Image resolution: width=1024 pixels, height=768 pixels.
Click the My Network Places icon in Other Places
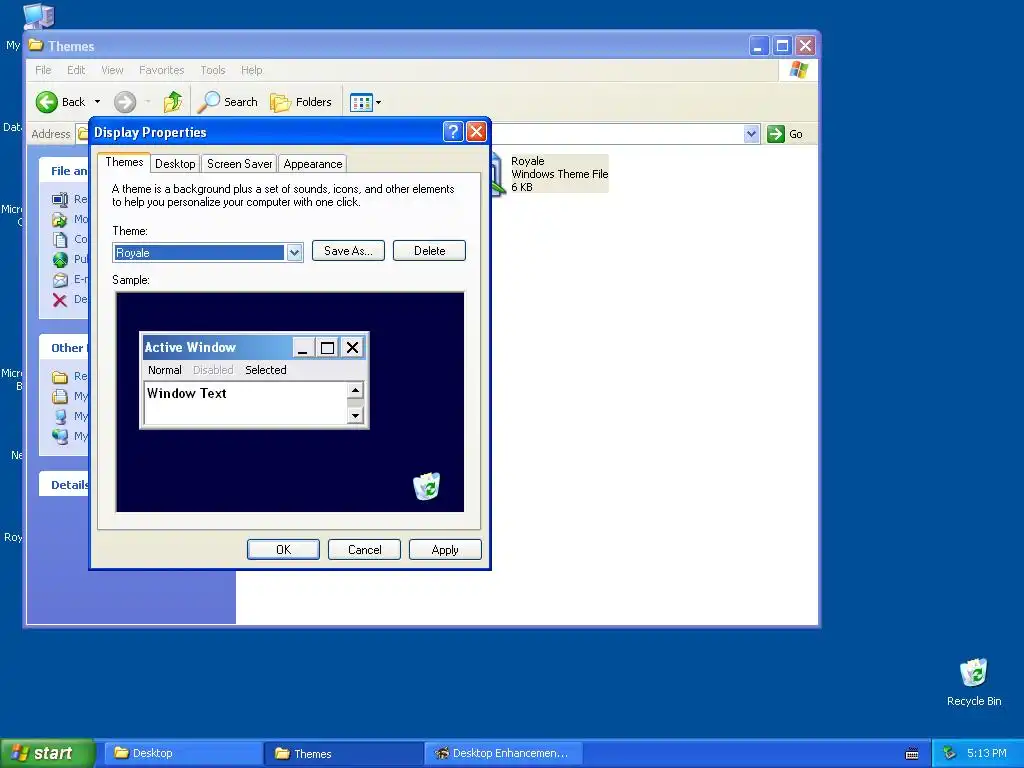click(60, 436)
